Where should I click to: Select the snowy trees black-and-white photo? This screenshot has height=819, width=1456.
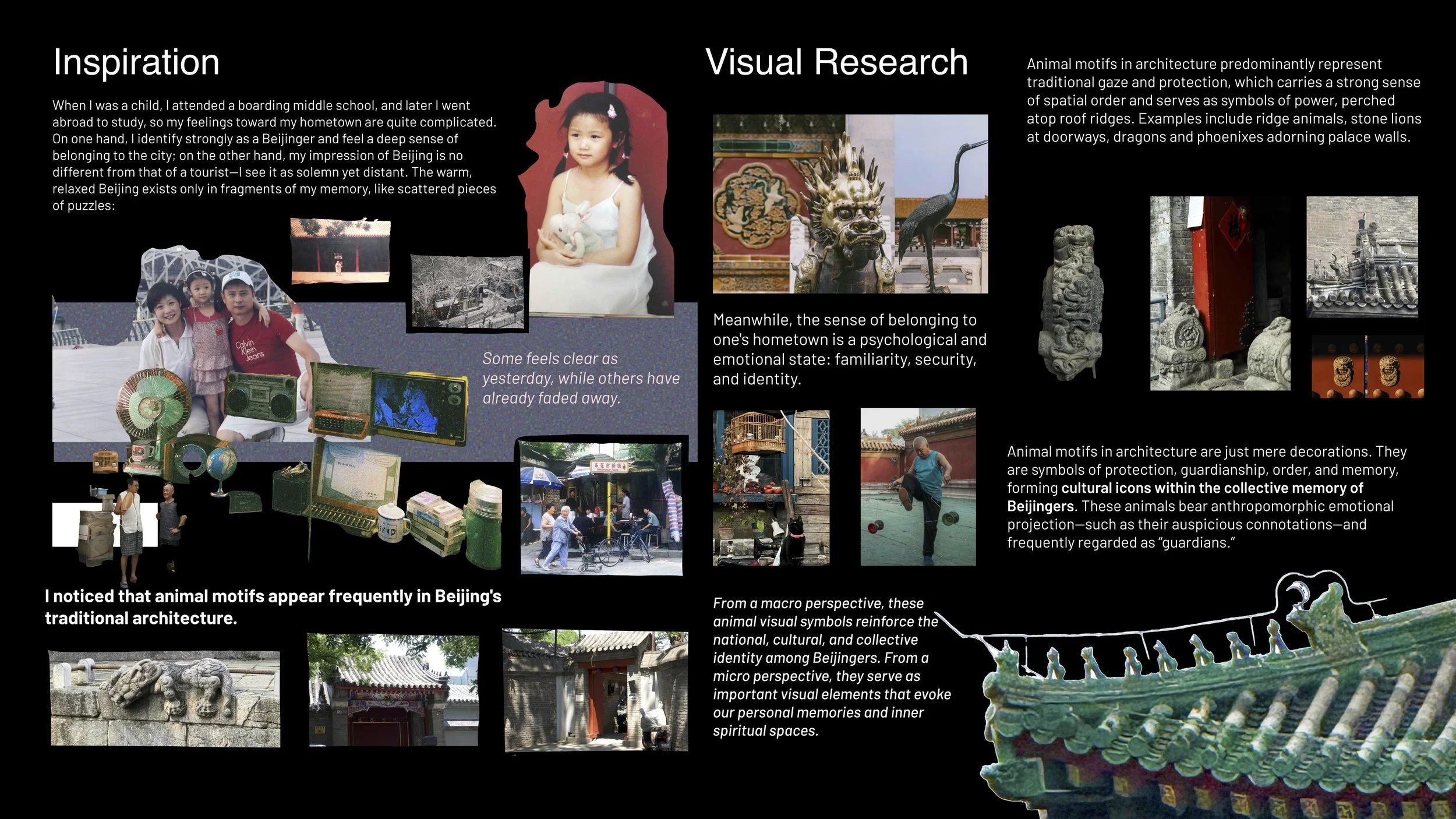467,291
